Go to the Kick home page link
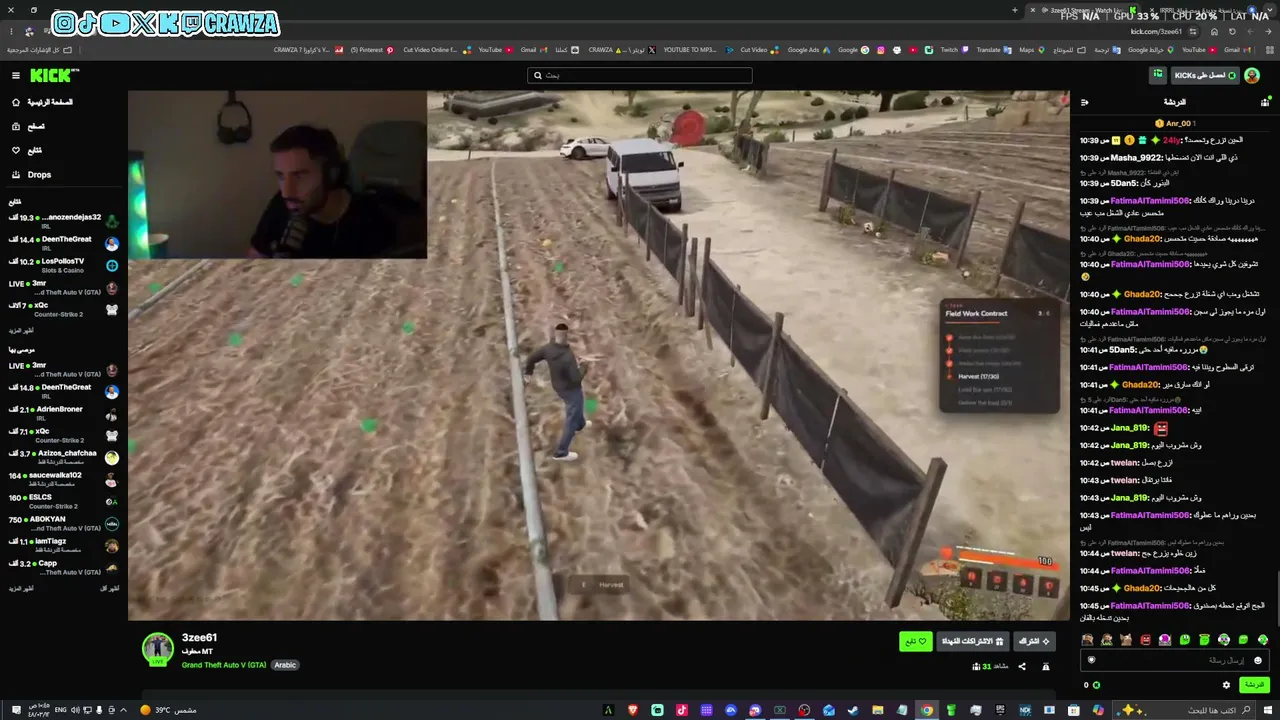Screen dimensions: 1280x720 [42, 102]
